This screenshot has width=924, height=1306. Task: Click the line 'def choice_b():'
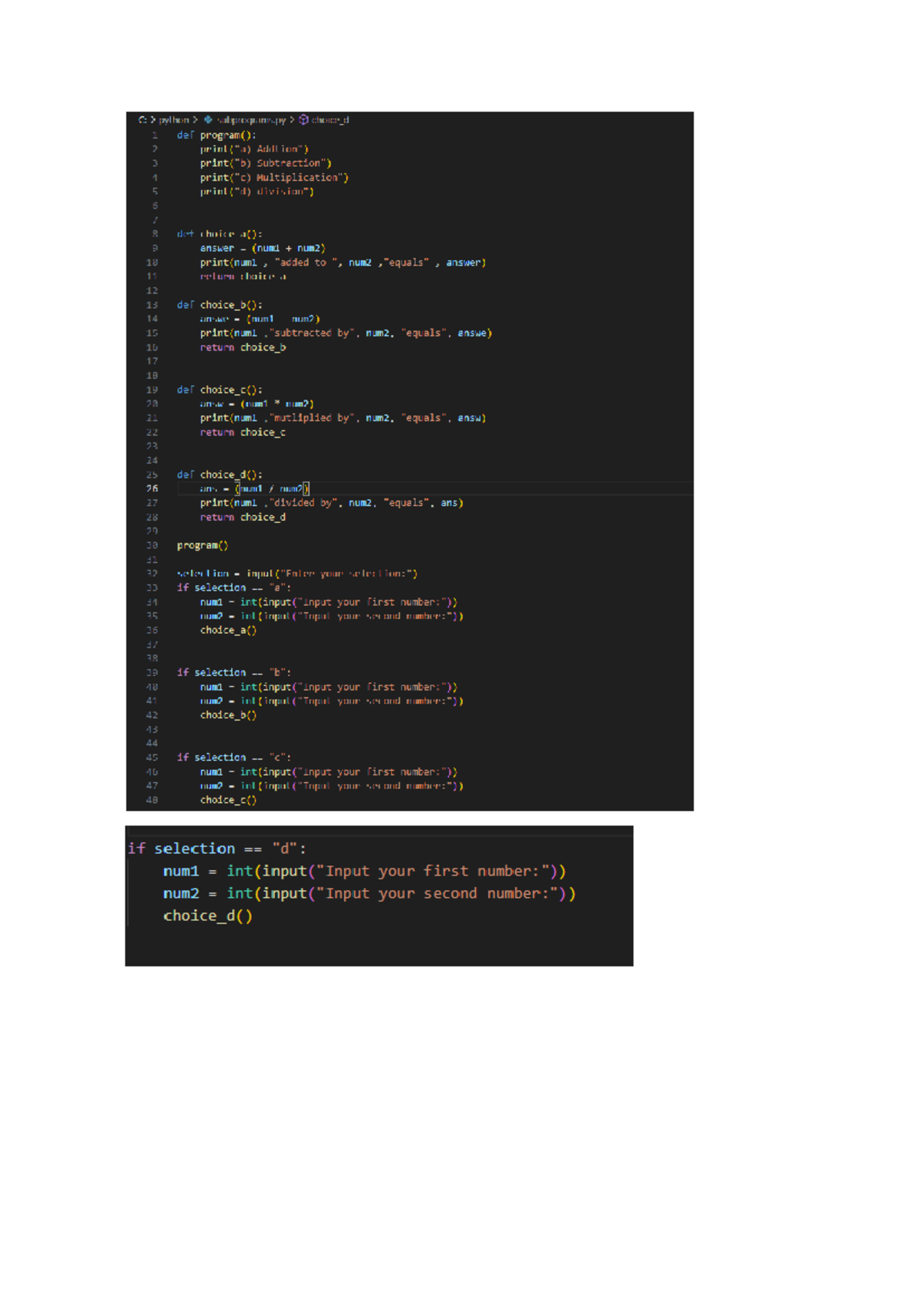(219, 305)
